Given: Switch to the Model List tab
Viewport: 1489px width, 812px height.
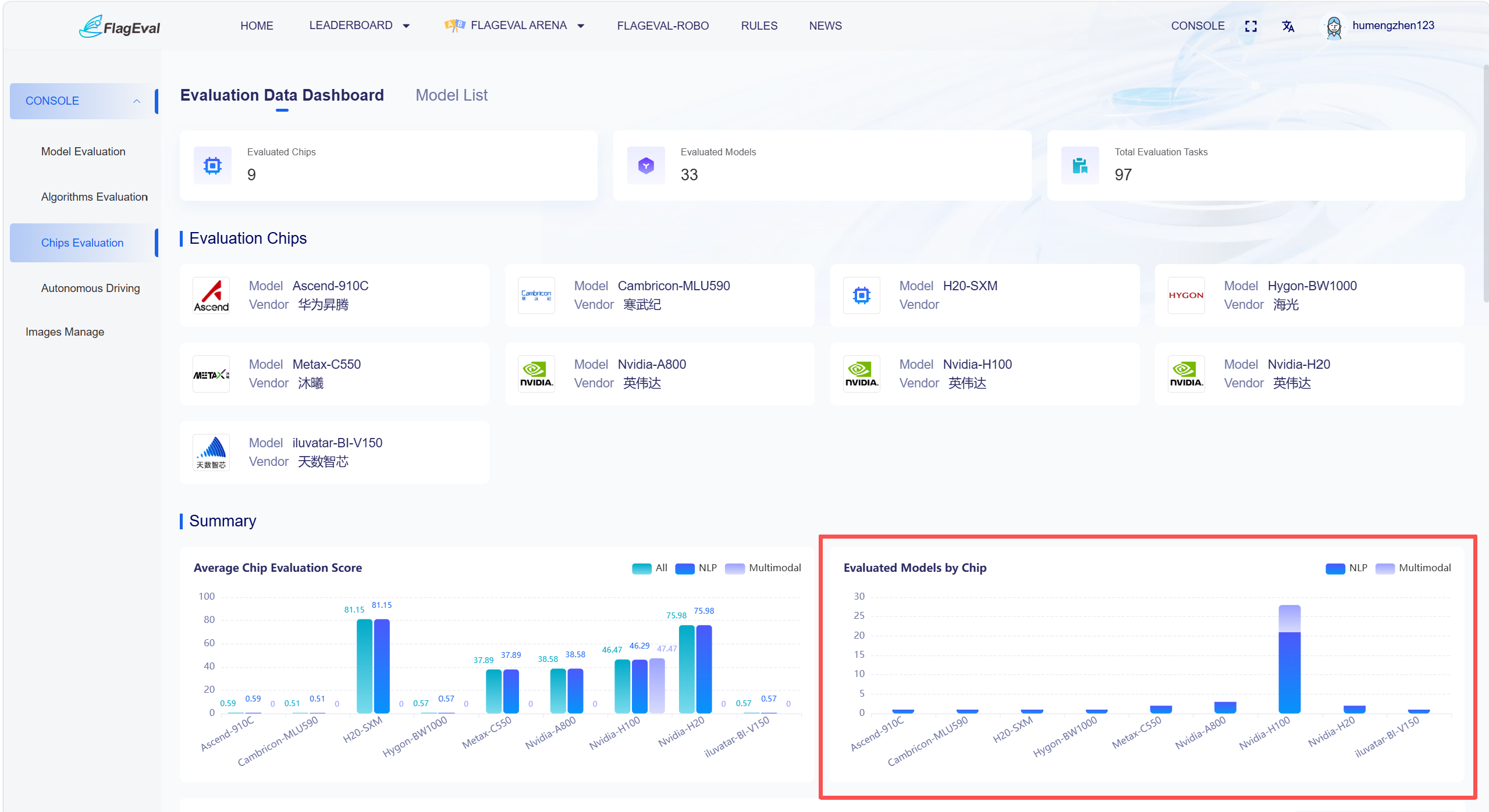Looking at the screenshot, I should (452, 95).
